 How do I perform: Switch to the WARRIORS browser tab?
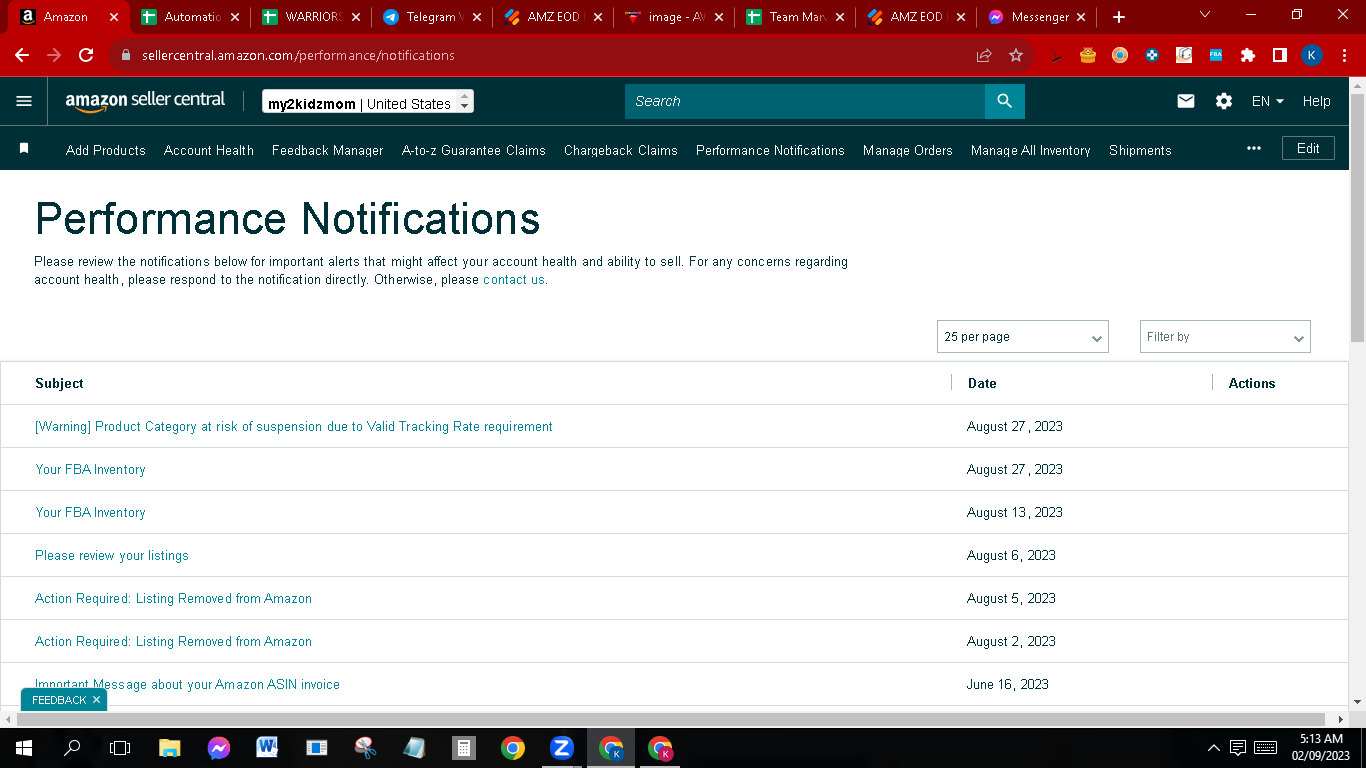(310, 17)
